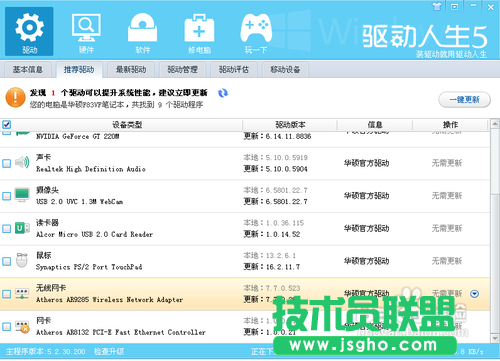Click the 更新：6.14.11.8836 version text

pyautogui.click(x=277, y=136)
